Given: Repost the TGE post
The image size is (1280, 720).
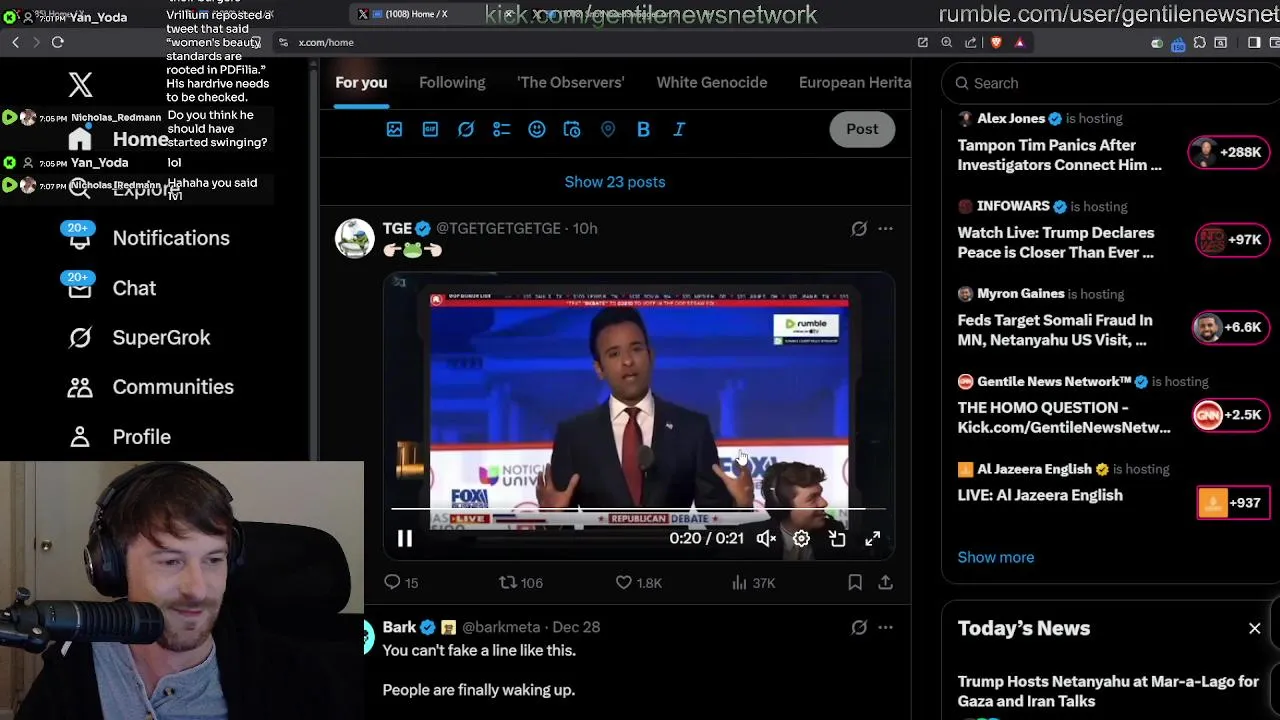Looking at the screenshot, I should 520,582.
